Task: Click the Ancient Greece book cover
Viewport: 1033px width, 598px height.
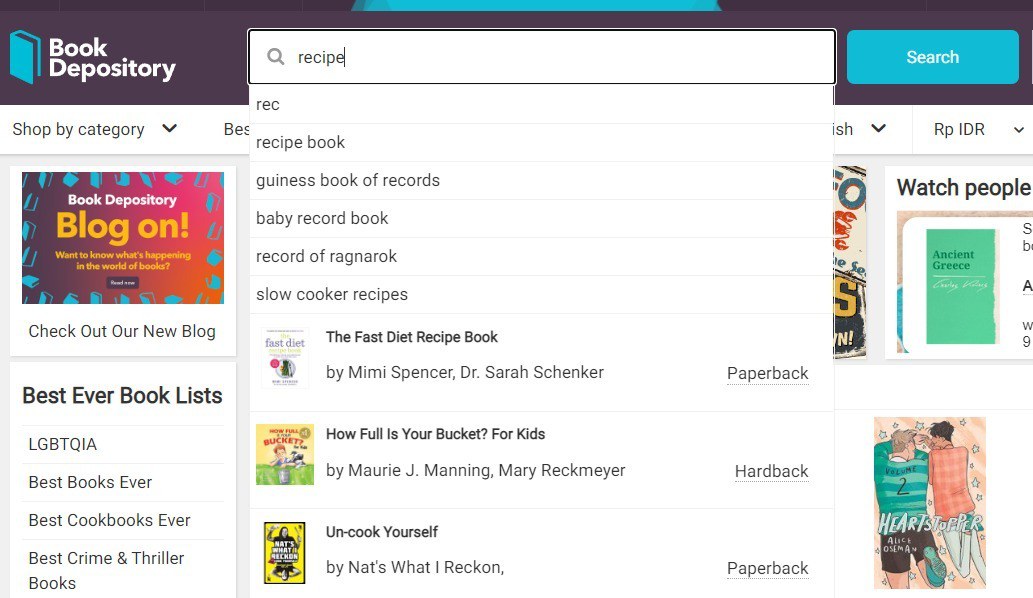Action: click(x=961, y=285)
